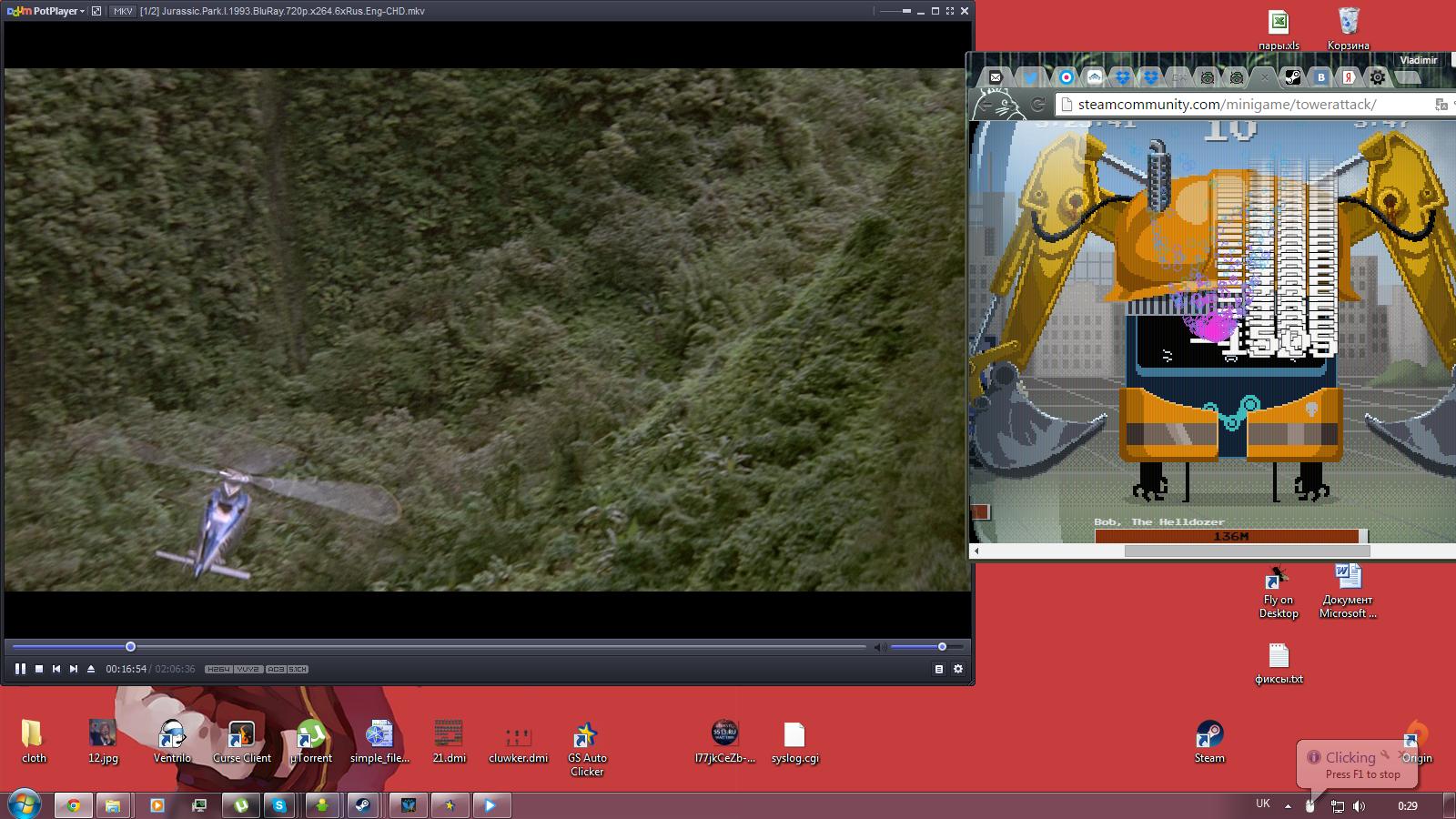The width and height of the screenshot is (1456, 819).
Task: Select the GS Auto Clicker shortcut
Action: (587, 748)
